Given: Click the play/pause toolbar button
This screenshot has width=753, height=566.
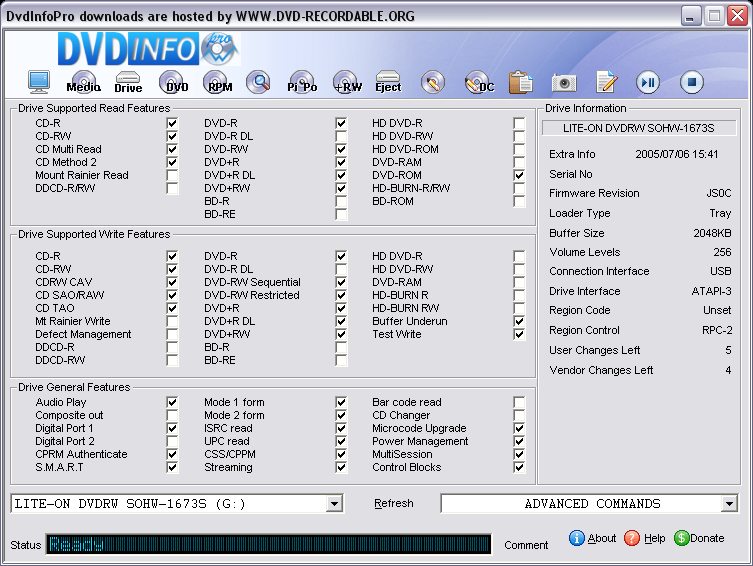Looking at the screenshot, I should click(x=648, y=82).
